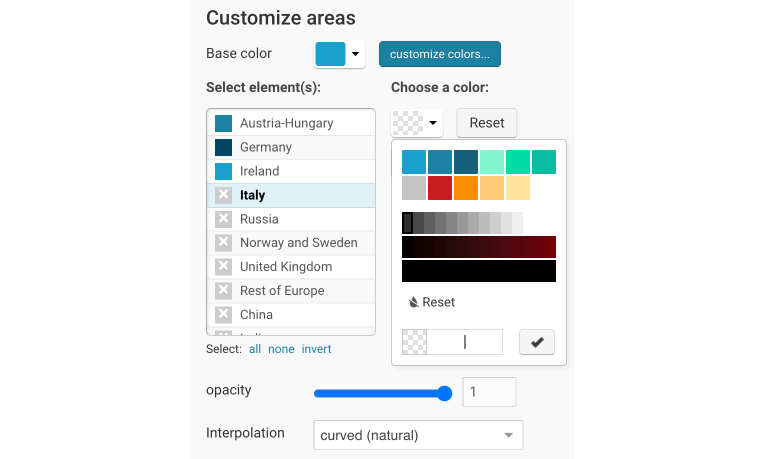Click the X icon beside Russia
Screen dimensions: 765x459
pyautogui.click(x=223, y=219)
